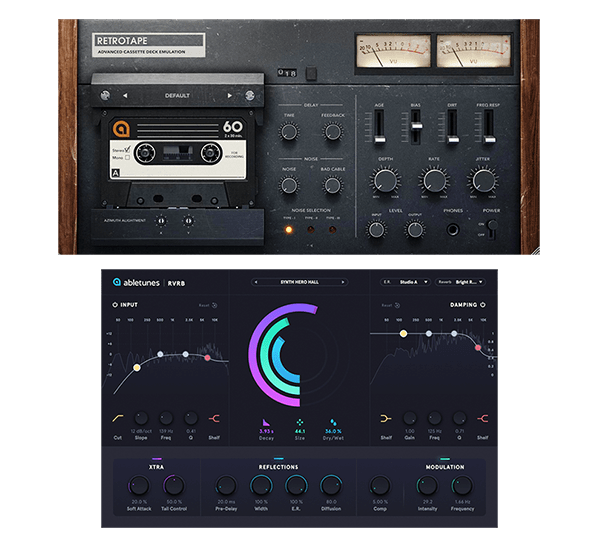Select next RetroTape preset arrow
The width and height of the screenshot is (600, 543).
click(230, 95)
